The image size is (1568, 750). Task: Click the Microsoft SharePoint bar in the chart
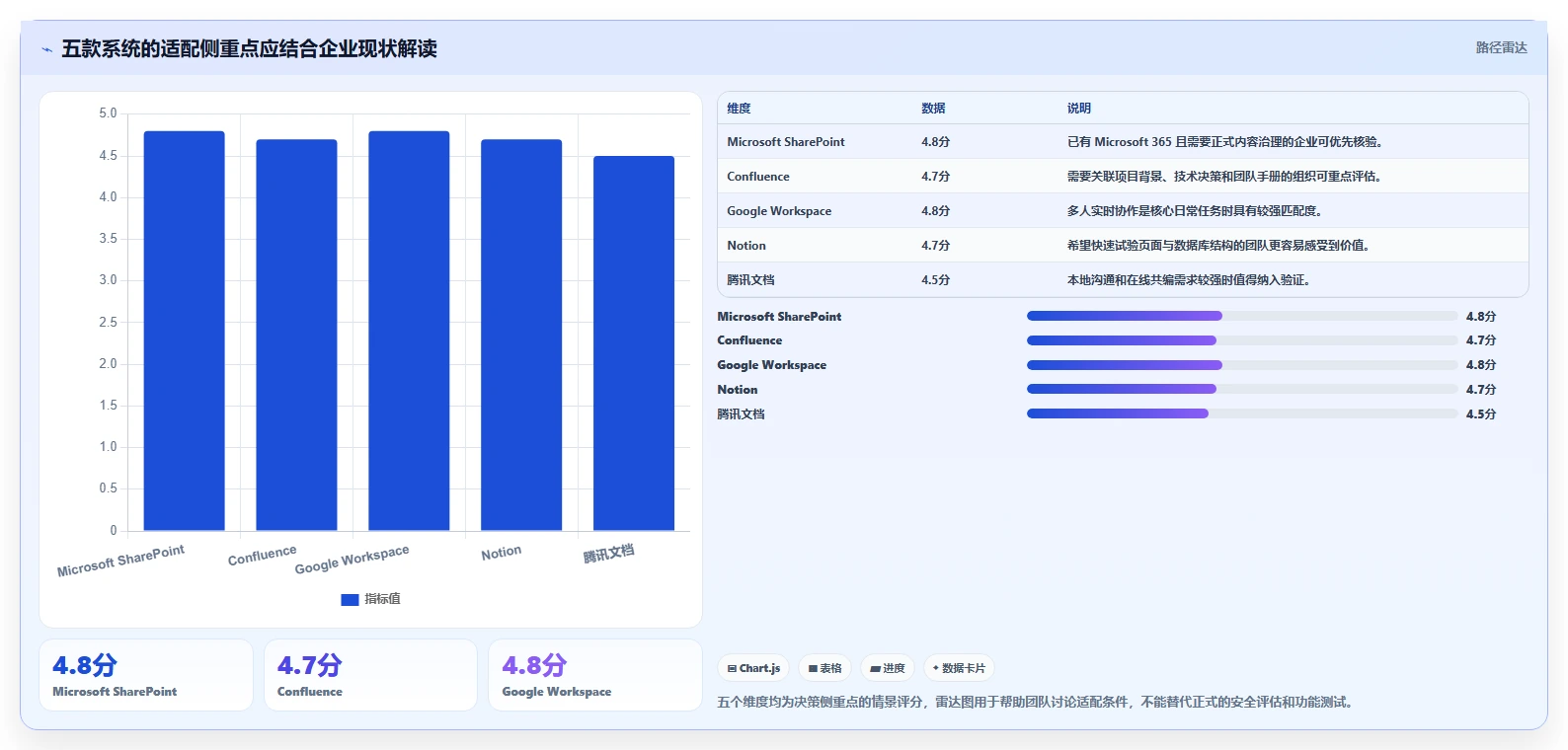click(184, 331)
